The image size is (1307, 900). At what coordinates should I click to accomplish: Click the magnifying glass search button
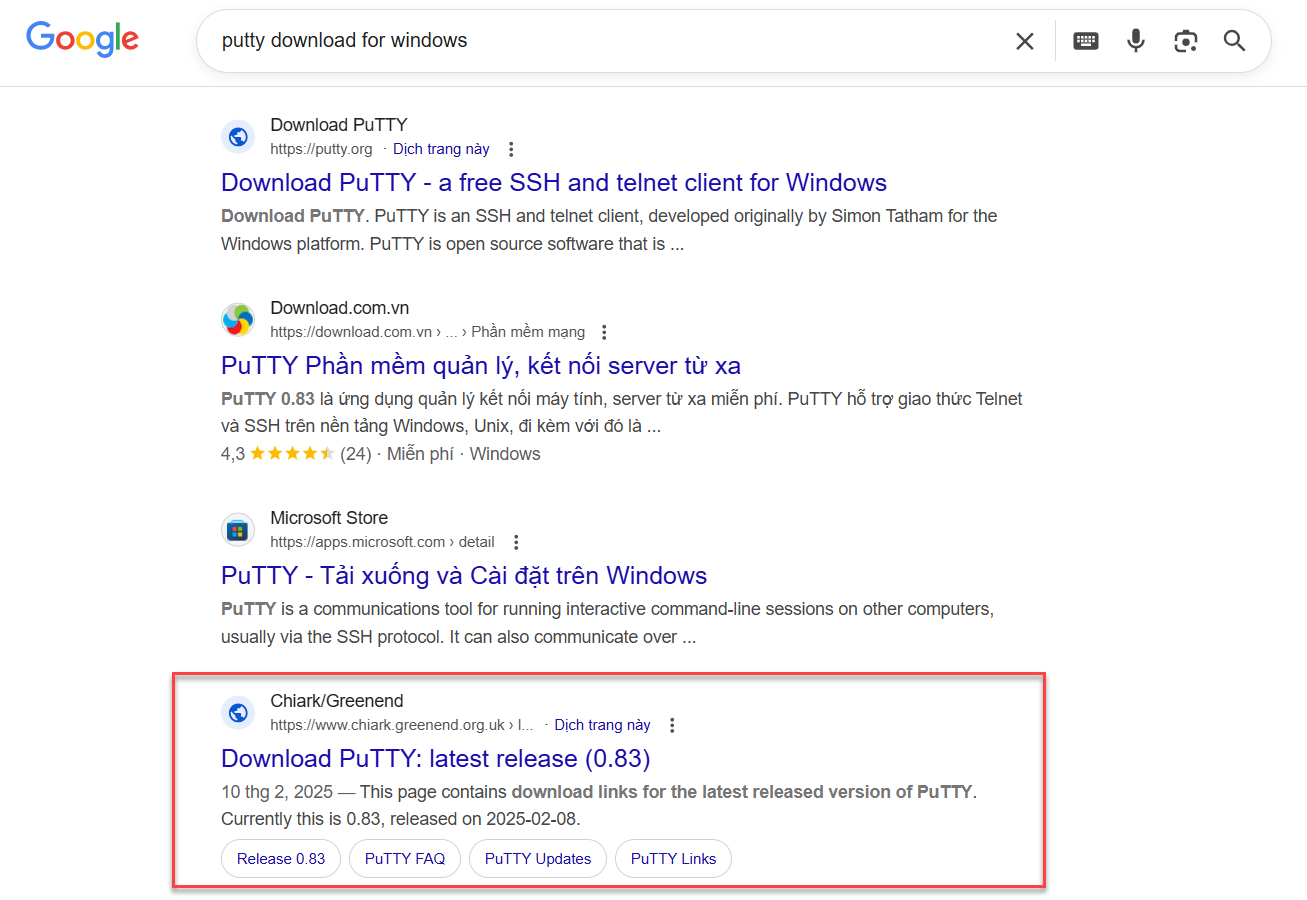(1235, 41)
